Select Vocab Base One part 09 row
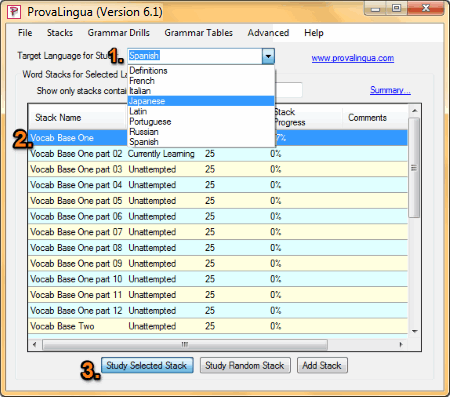The width and height of the screenshot is (450, 397). click(218, 263)
